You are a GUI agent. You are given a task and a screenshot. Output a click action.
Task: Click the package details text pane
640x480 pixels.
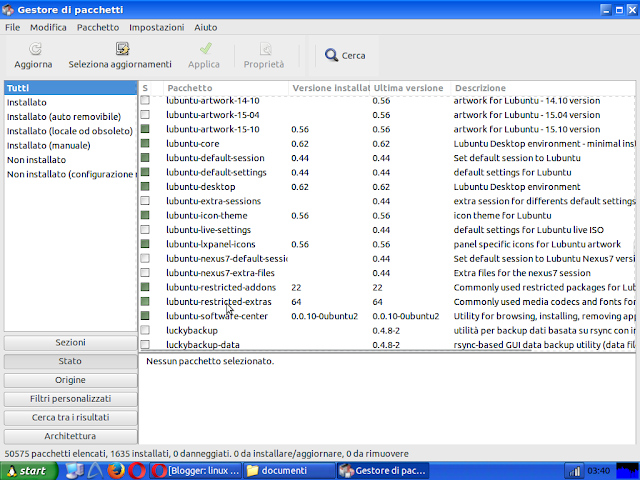[x=387, y=399]
